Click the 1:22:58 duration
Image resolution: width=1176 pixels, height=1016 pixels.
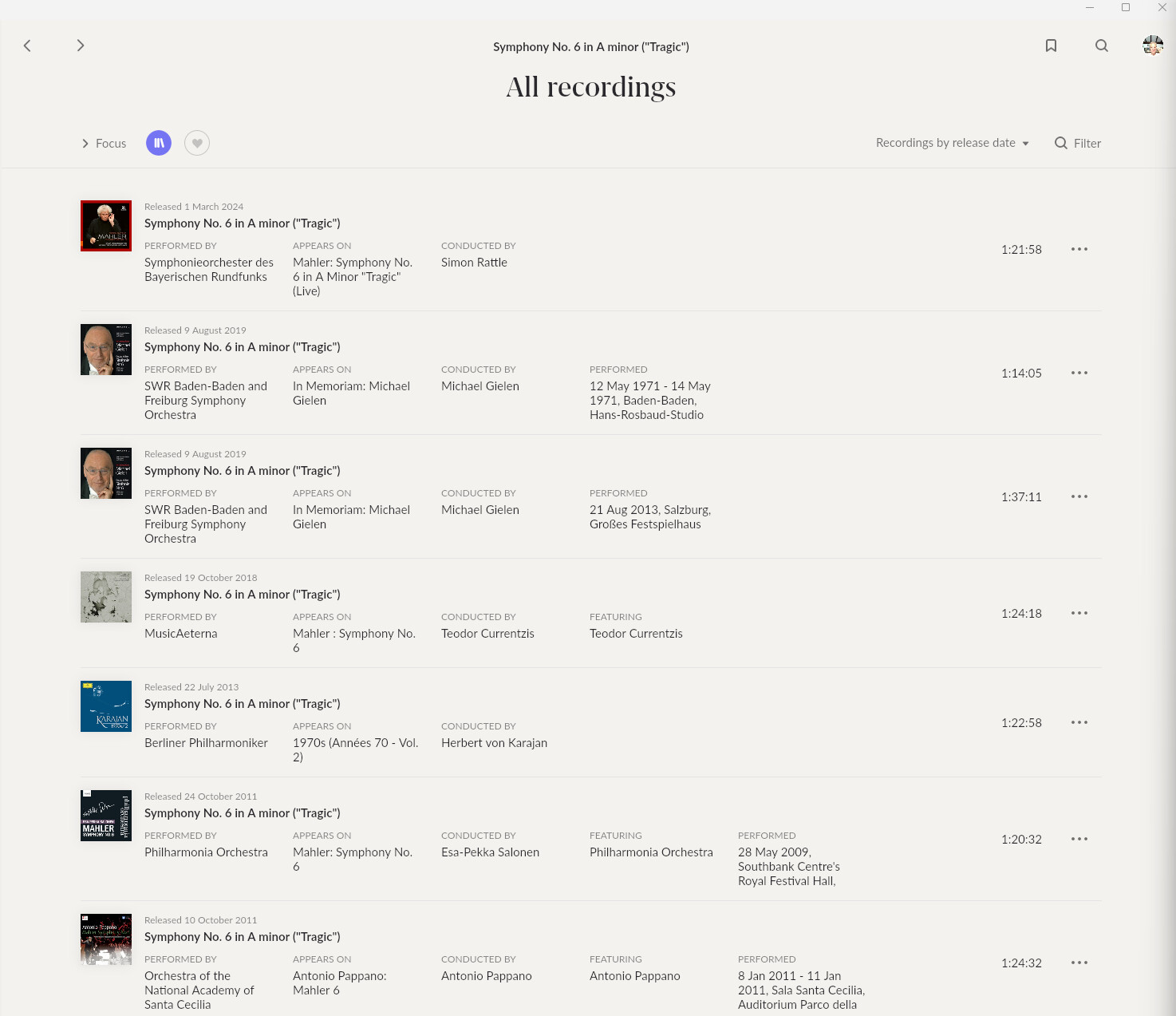coord(1021,723)
